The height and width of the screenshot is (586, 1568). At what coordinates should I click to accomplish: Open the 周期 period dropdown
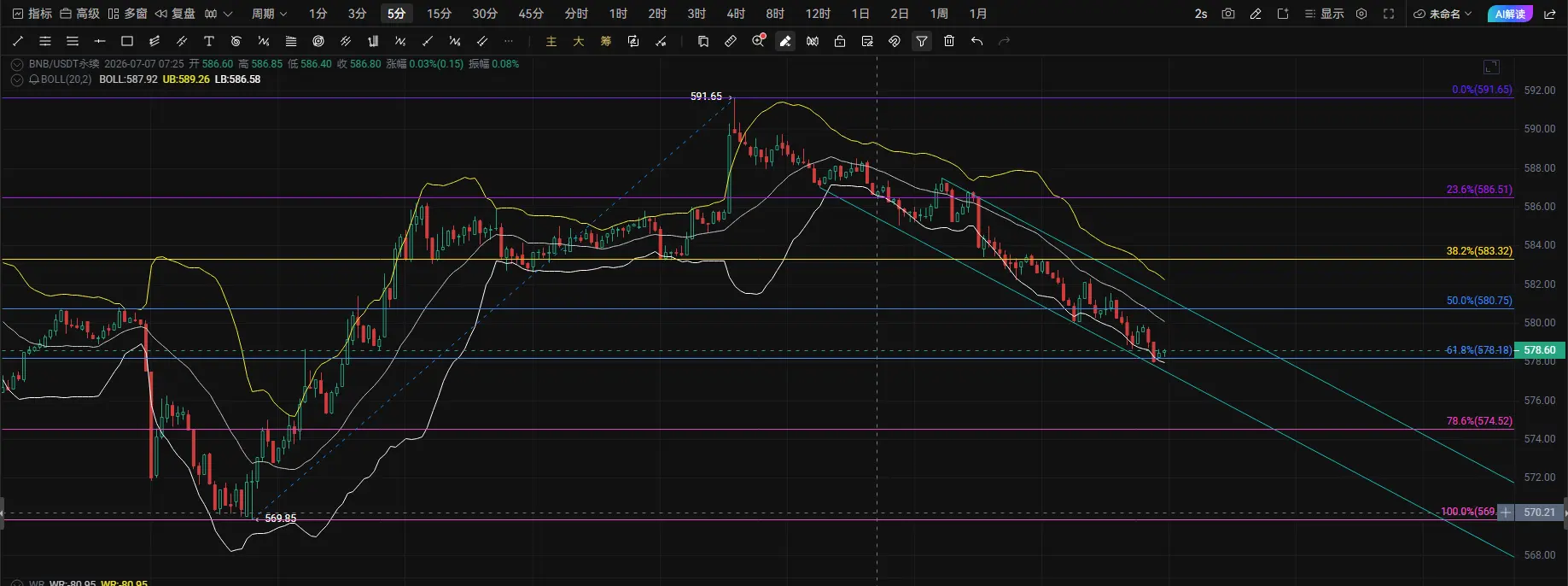tap(269, 14)
